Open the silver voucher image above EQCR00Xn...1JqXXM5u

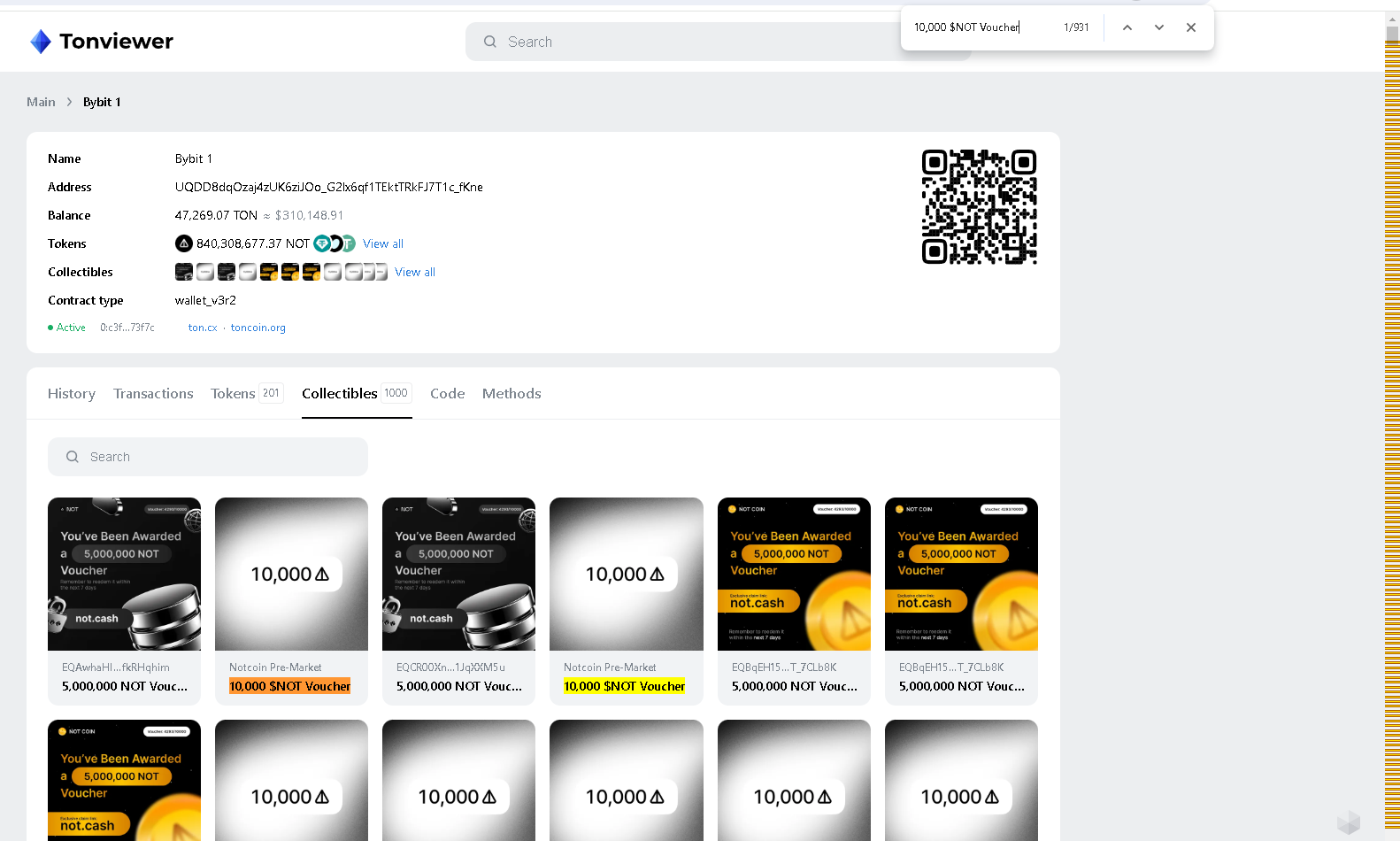(458, 574)
